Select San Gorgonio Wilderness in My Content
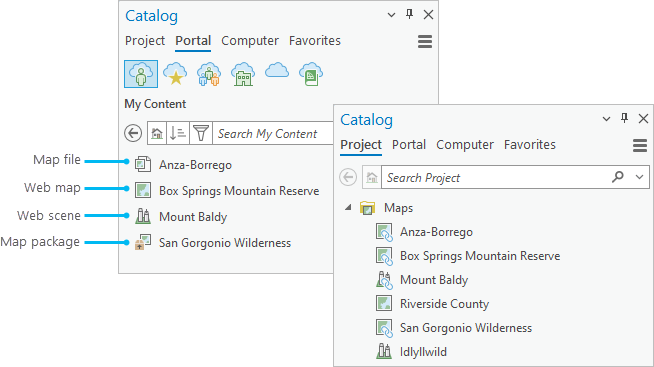The width and height of the screenshot is (654, 367). coord(225,243)
